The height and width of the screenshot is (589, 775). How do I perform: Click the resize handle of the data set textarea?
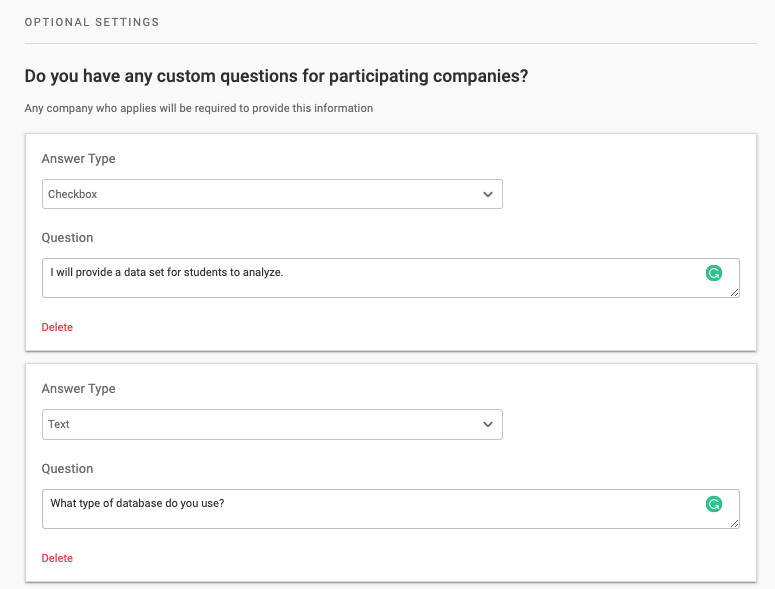click(735, 293)
